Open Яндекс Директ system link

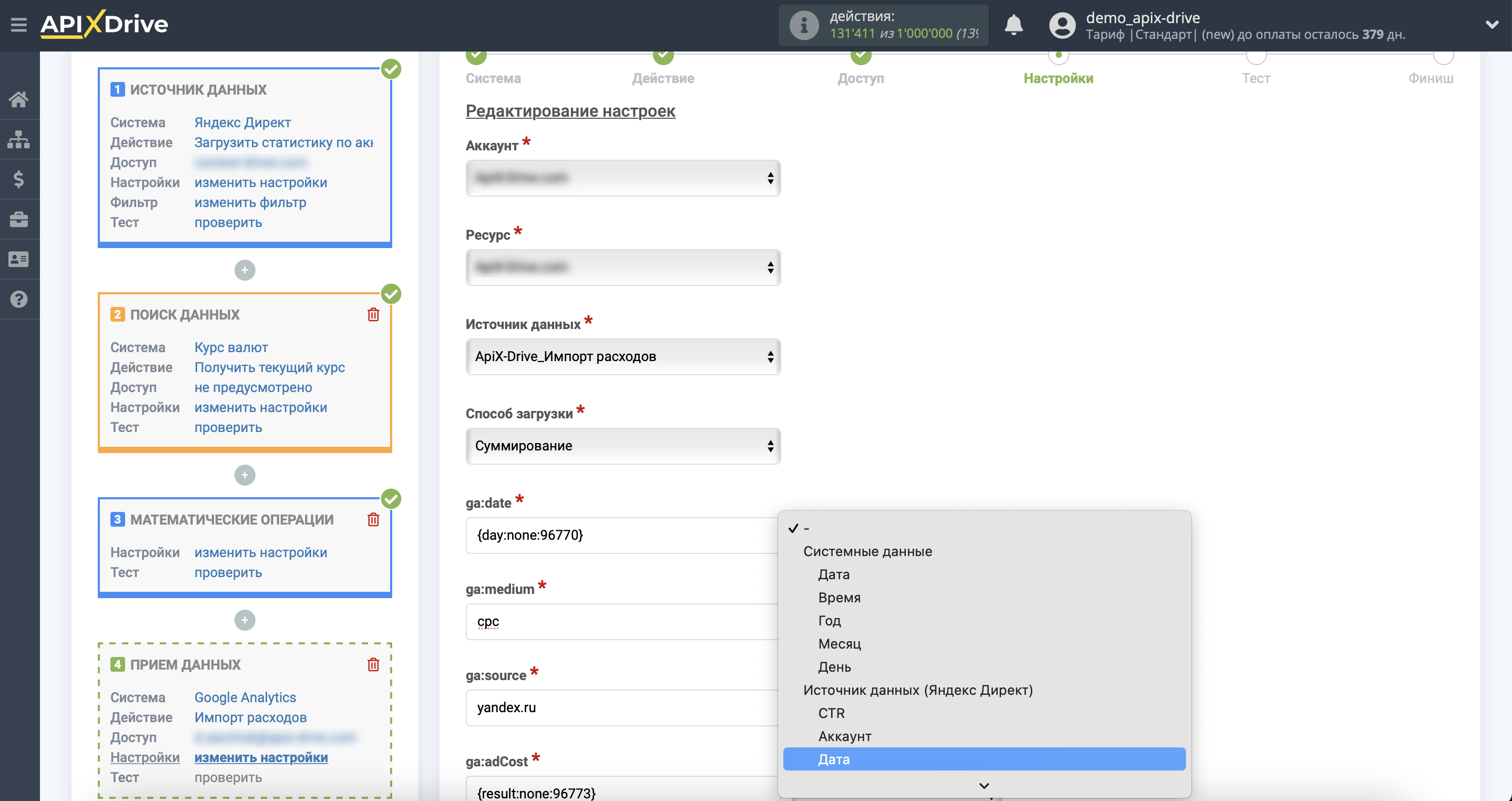(242, 122)
